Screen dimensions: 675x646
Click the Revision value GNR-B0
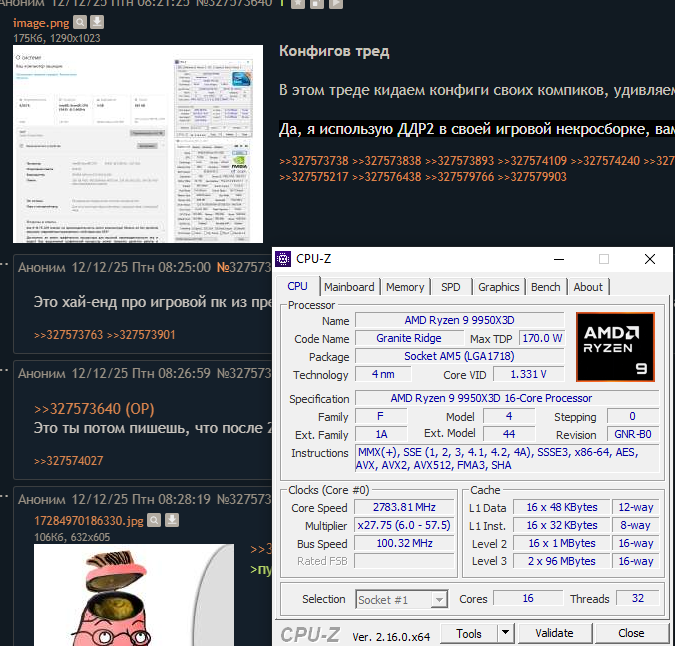(632, 434)
